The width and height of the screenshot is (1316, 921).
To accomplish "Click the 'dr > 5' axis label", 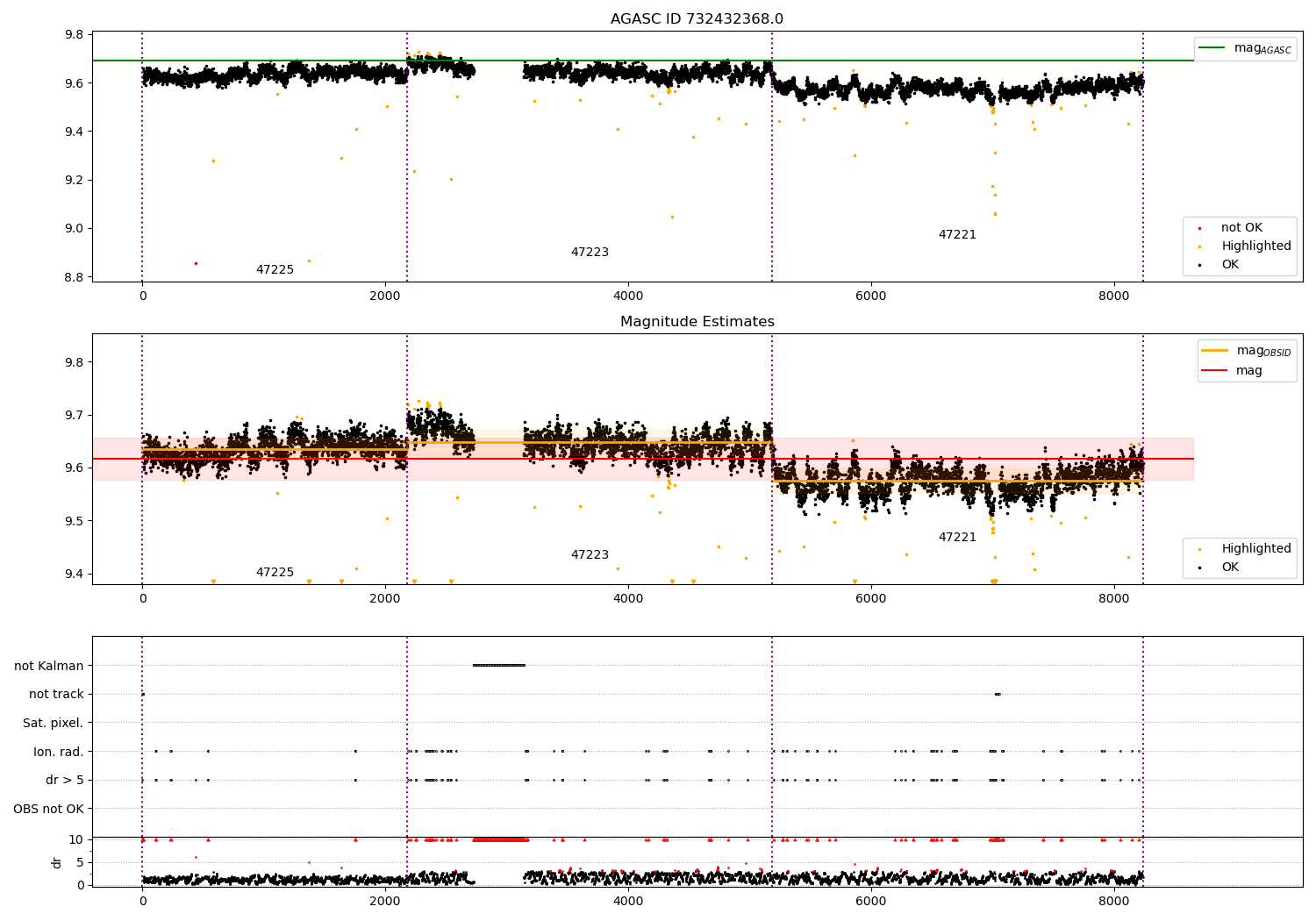I will point(65,780).
